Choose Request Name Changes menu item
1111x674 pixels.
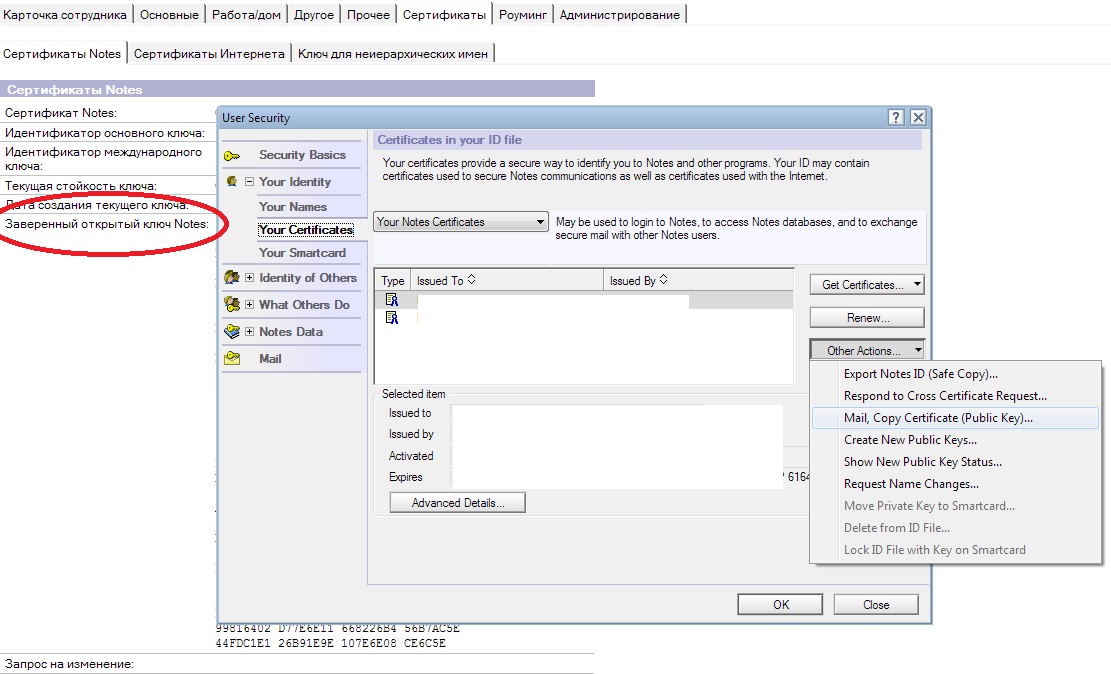click(911, 484)
